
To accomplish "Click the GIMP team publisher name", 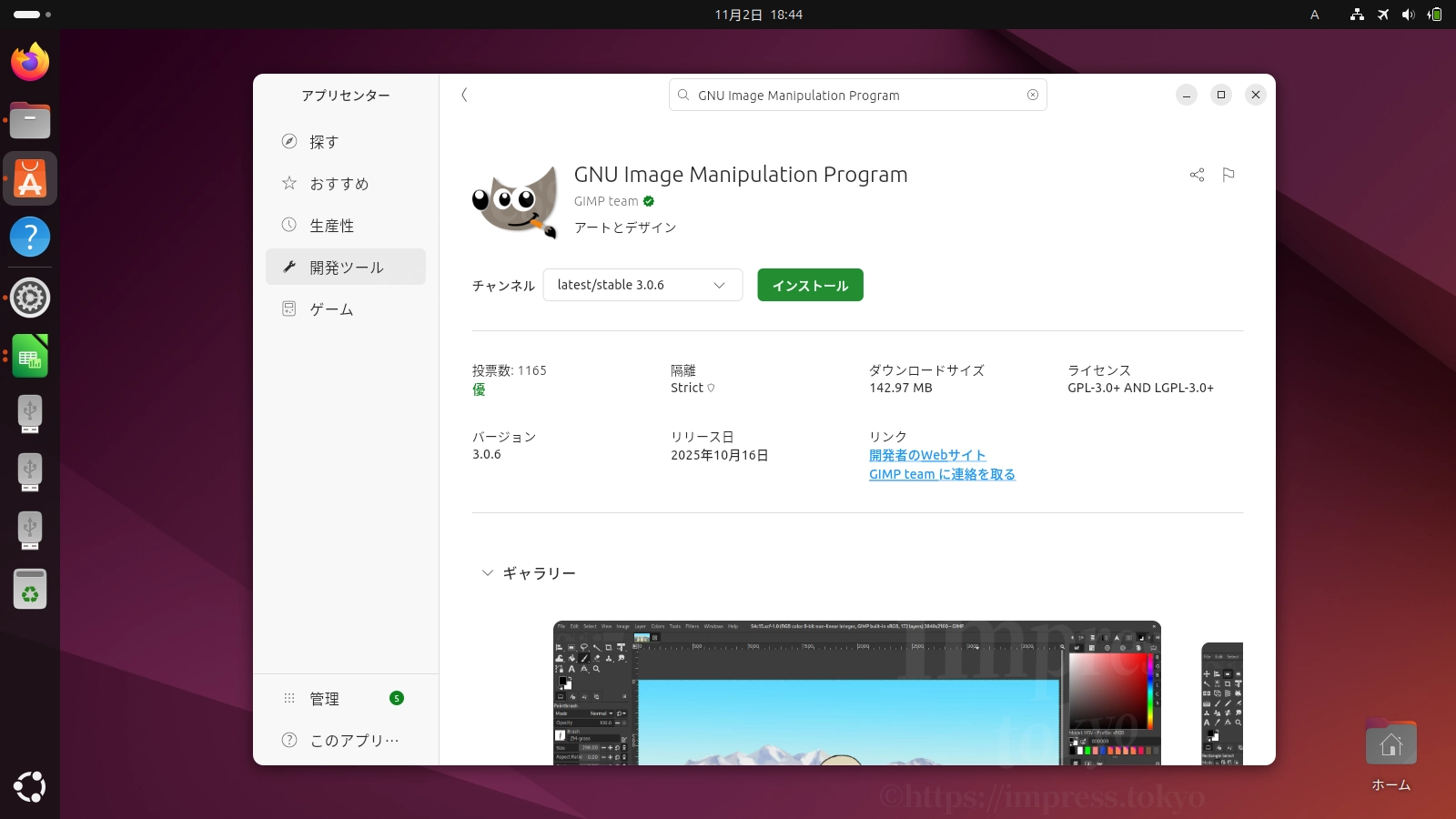I will coord(606,201).
